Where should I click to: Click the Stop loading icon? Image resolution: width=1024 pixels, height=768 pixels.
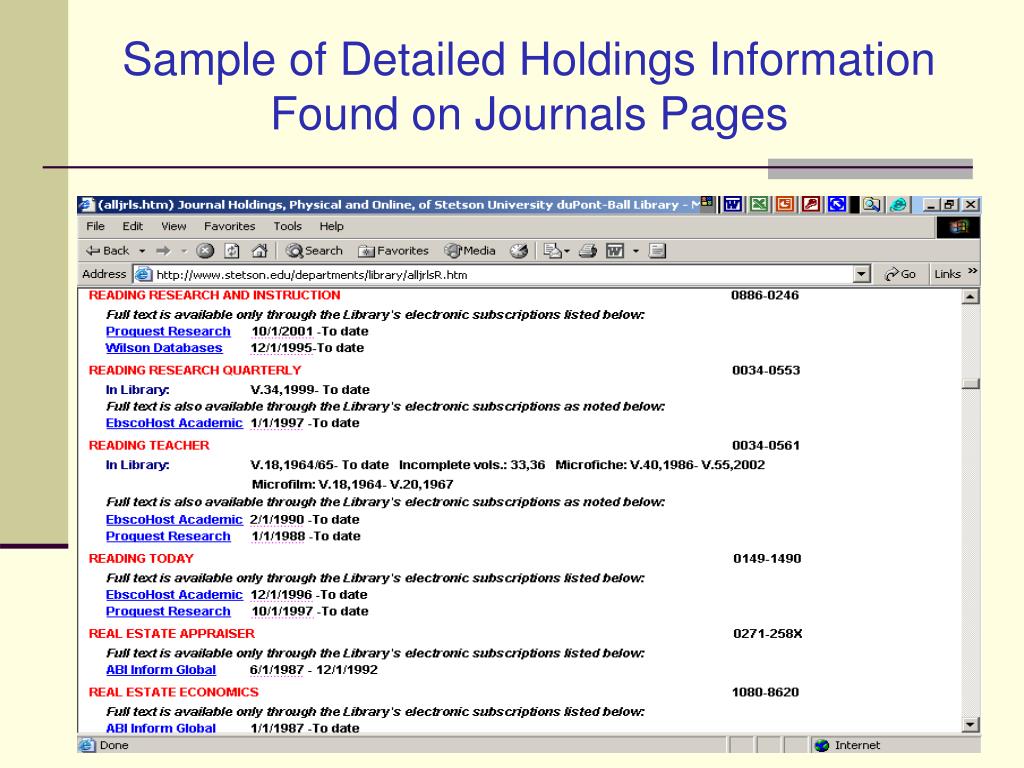[205, 251]
